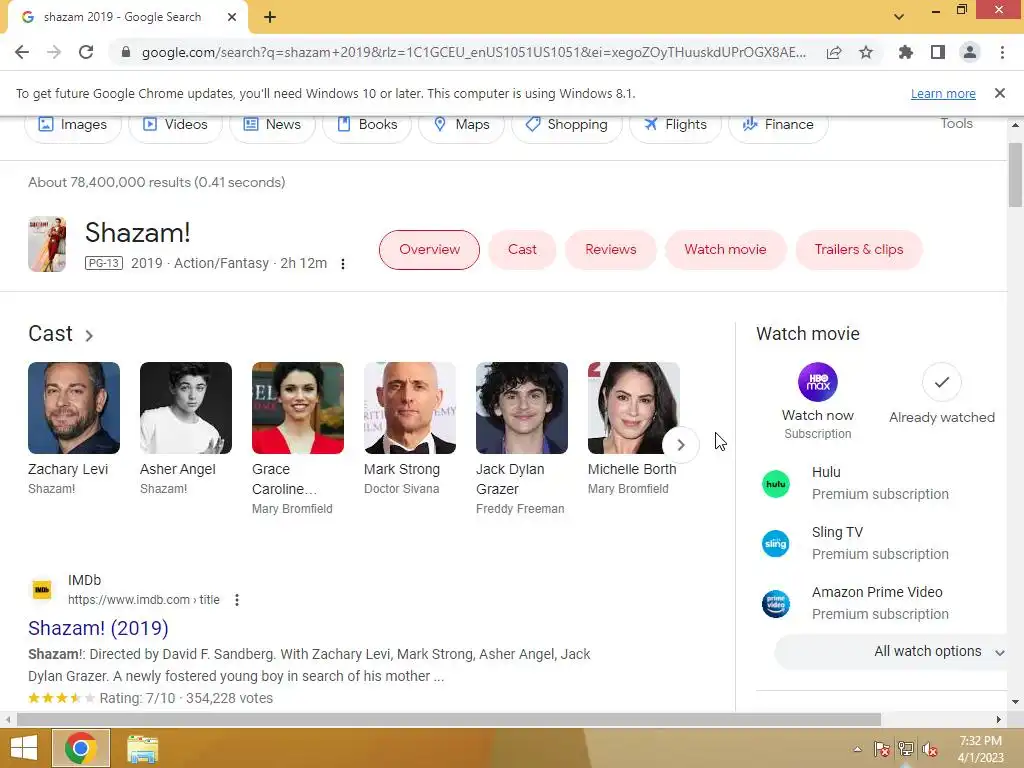Click the address bar URL field
Image resolution: width=1024 pixels, height=768 pixels.
473,52
